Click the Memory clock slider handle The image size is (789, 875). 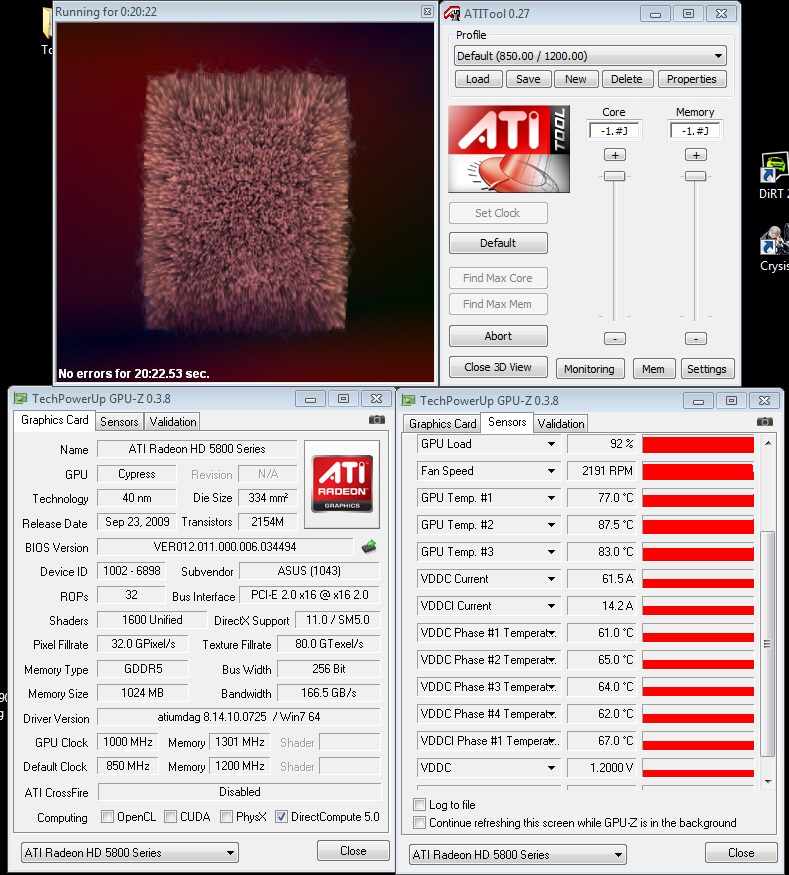[x=695, y=176]
